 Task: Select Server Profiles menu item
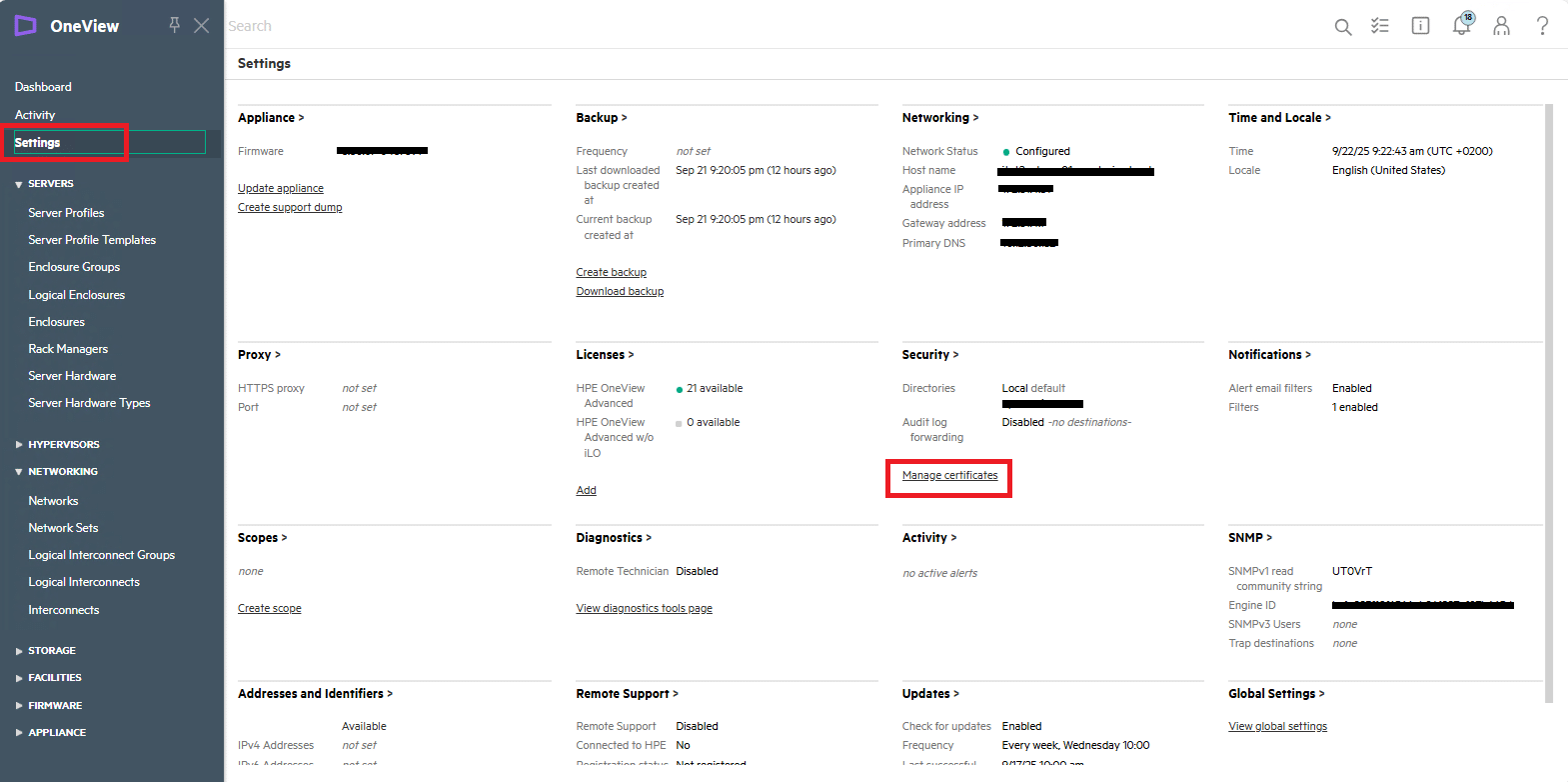click(66, 213)
